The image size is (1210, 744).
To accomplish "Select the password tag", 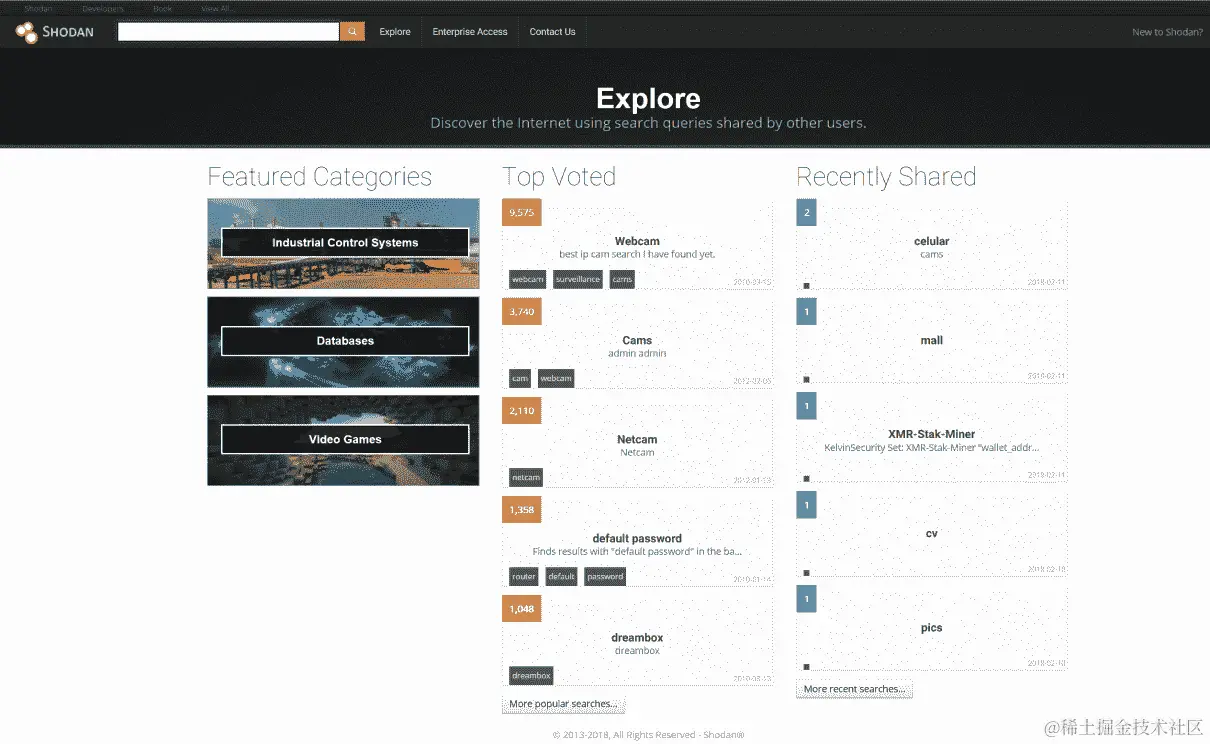I will pyautogui.click(x=605, y=576).
